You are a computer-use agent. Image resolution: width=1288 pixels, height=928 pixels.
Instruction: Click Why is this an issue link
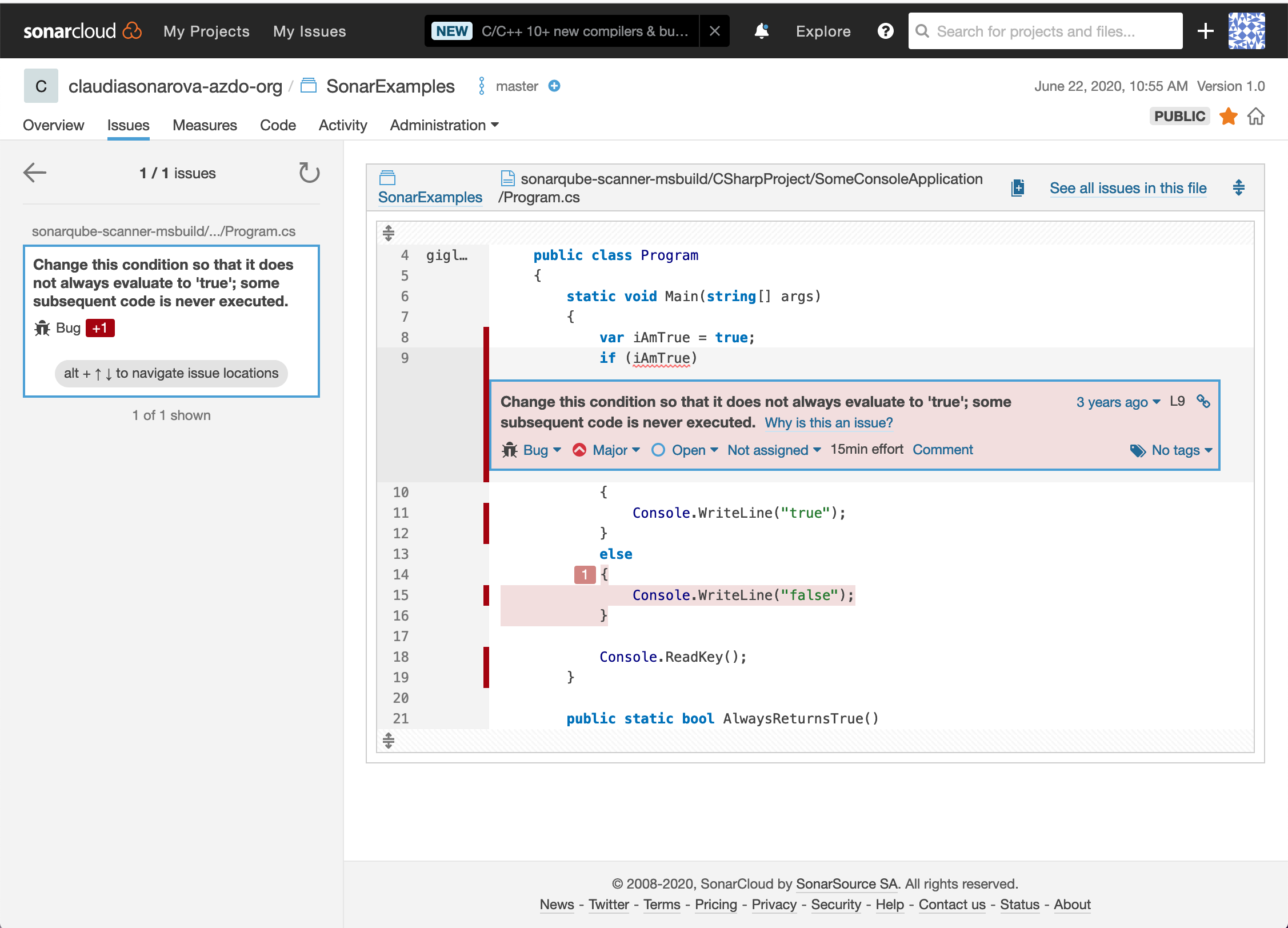click(829, 422)
